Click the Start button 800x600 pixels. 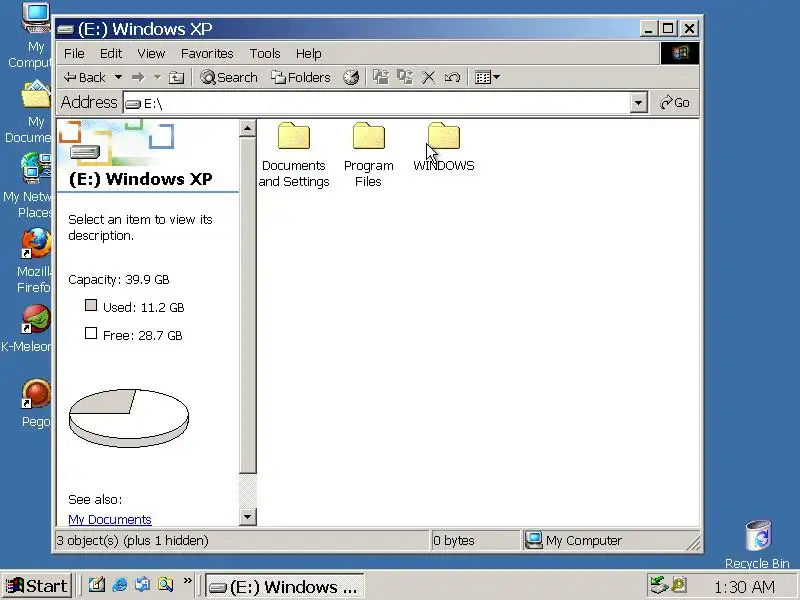(37, 586)
